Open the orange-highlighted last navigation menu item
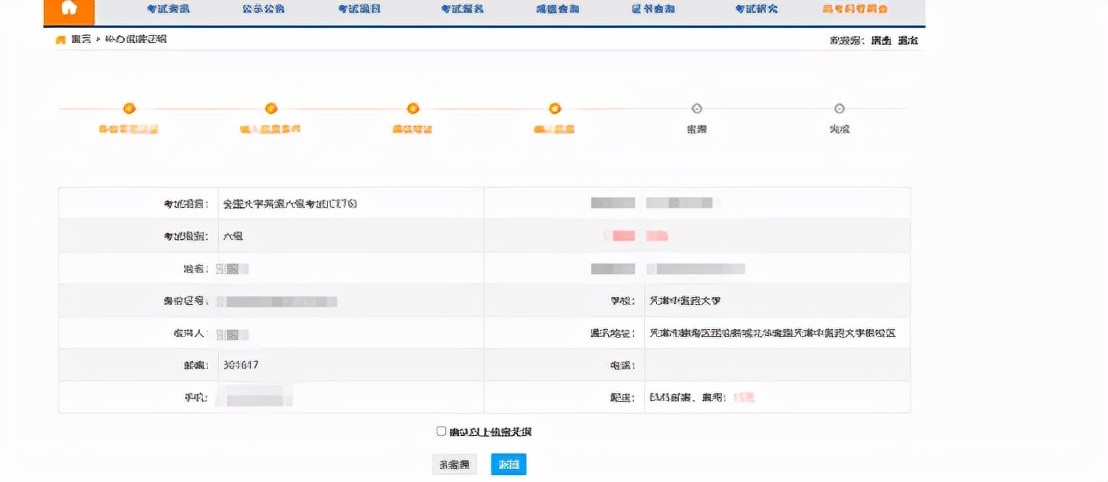Image resolution: width=1108 pixels, height=482 pixels. [x=855, y=9]
